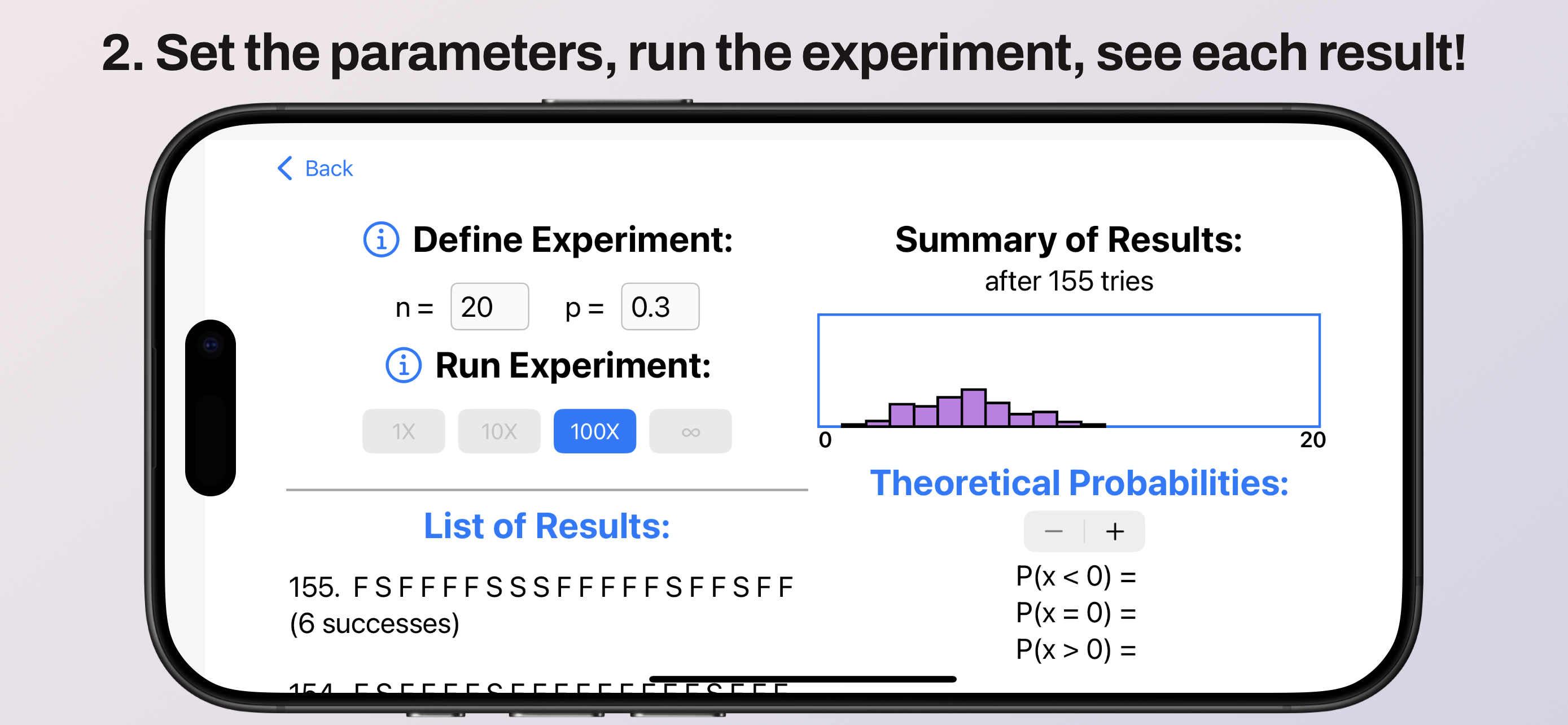
Task: Go Back to previous screen
Action: pyautogui.click(x=315, y=168)
